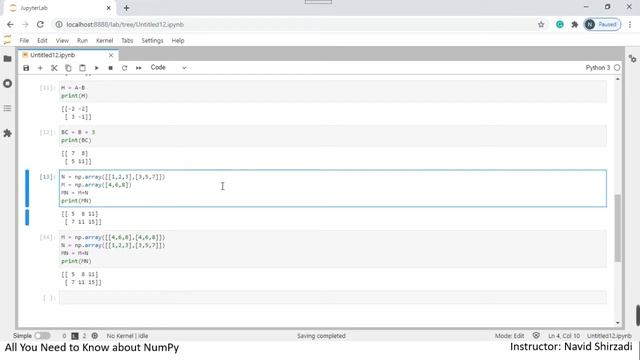
Task: Open a new browser tab
Action: 127,8
